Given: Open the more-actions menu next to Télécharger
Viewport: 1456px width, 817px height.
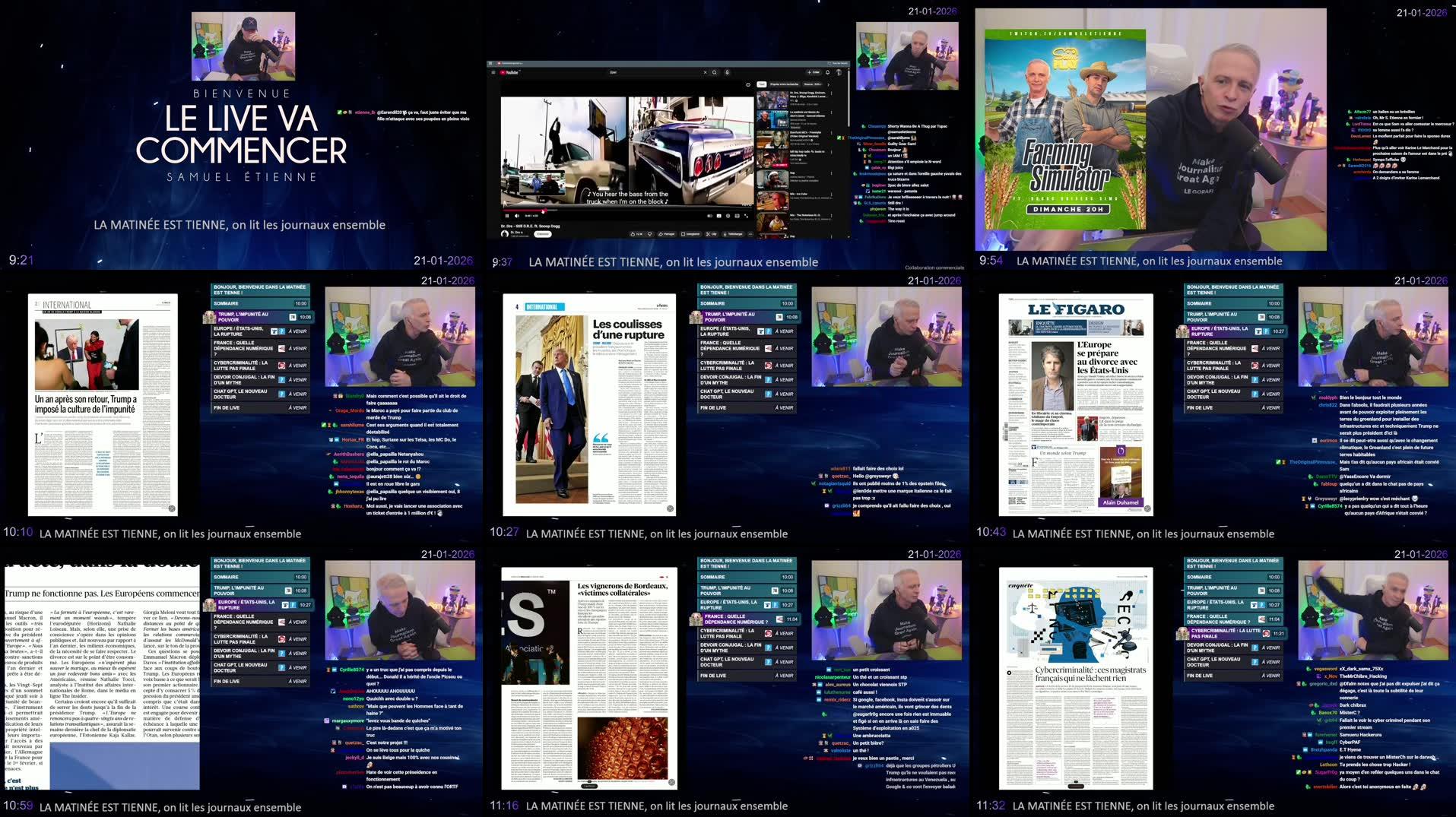Looking at the screenshot, I should click(x=750, y=234).
